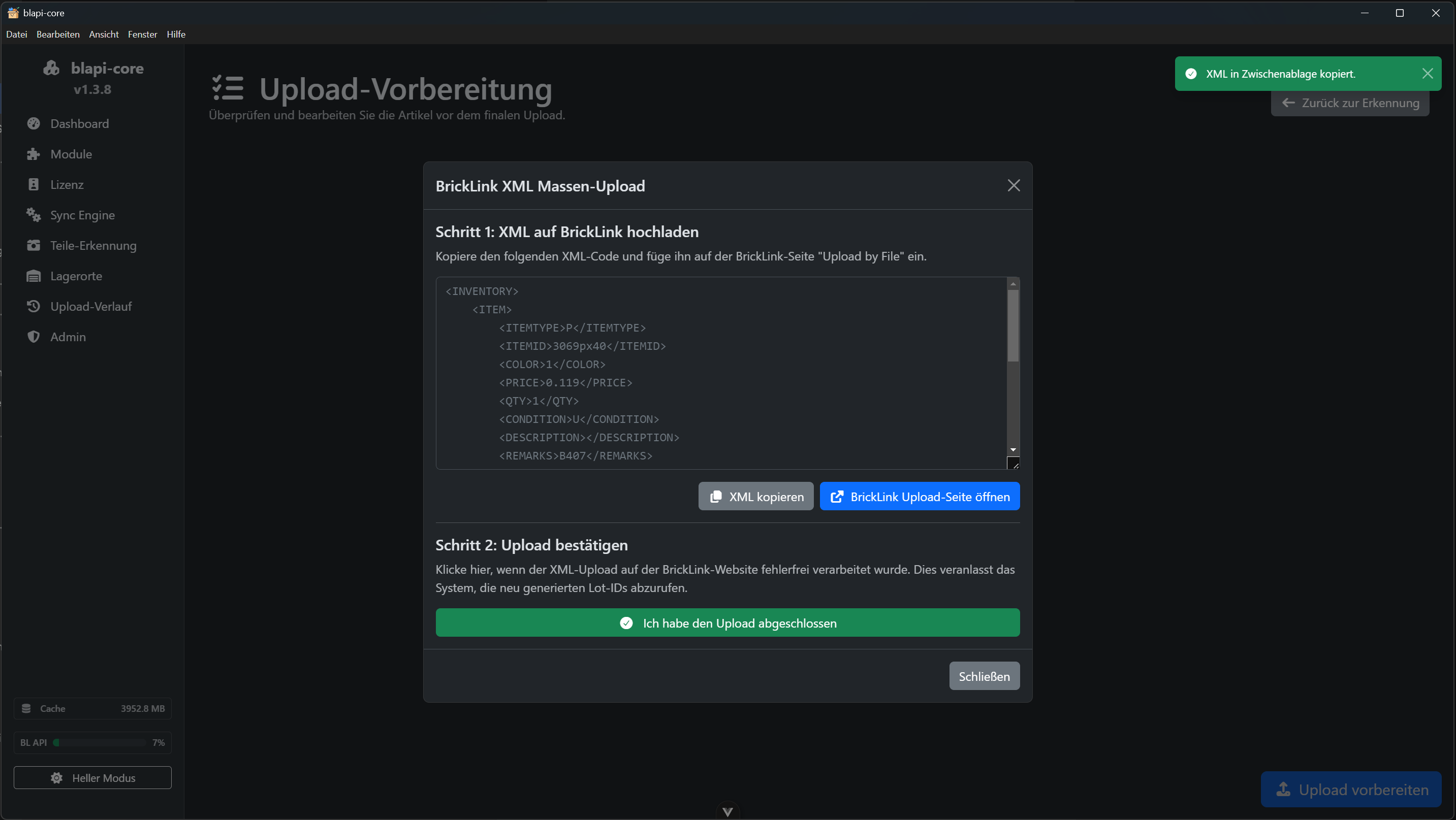
Task: Click inside the XML code textarea
Action: (722, 373)
